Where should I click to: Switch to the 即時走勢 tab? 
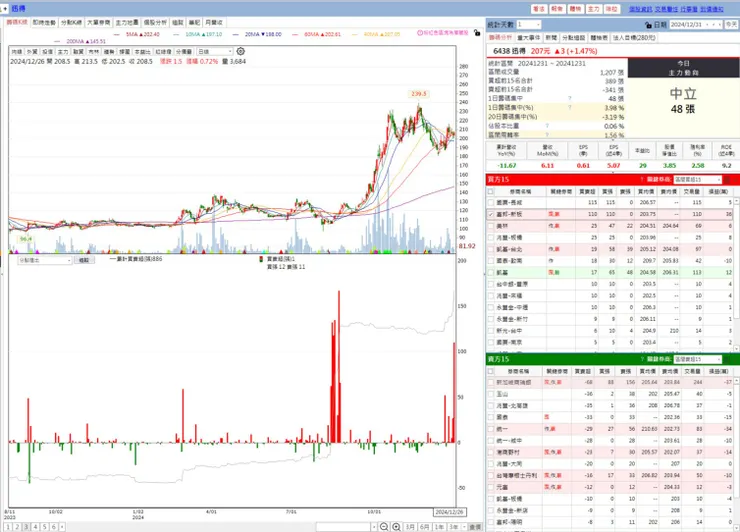[x=44, y=22]
